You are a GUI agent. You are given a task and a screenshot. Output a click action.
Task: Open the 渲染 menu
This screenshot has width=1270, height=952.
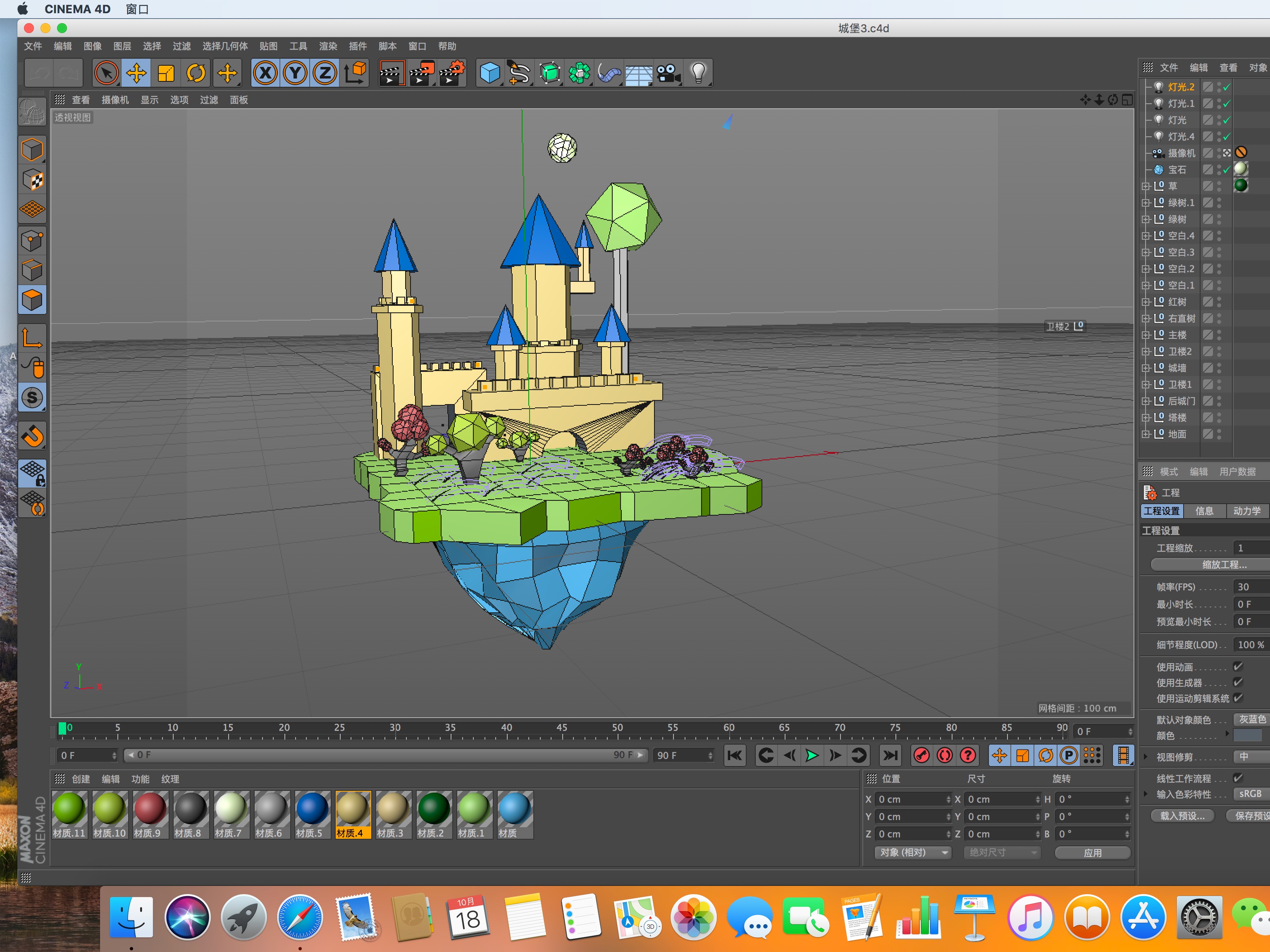pyautogui.click(x=328, y=46)
